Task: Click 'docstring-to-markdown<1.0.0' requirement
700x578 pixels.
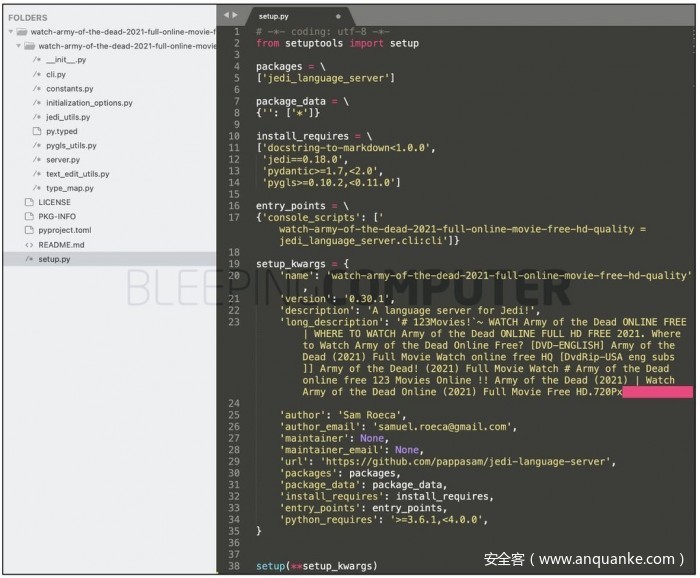Action: (346, 148)
